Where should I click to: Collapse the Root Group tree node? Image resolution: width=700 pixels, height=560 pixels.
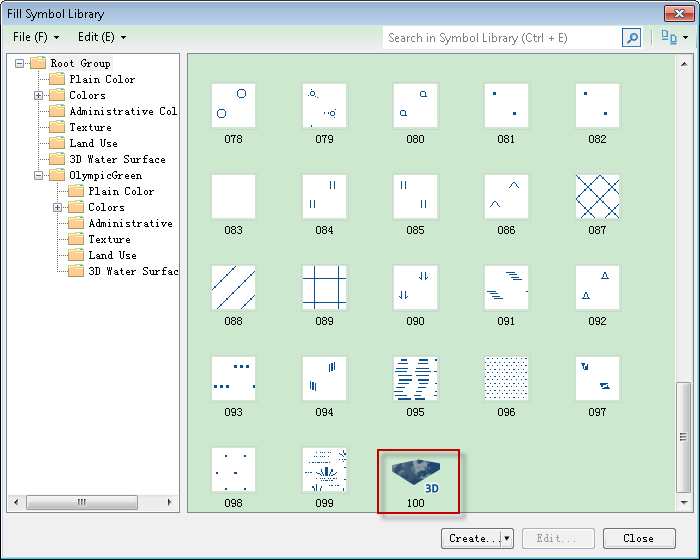pos(21,63)
